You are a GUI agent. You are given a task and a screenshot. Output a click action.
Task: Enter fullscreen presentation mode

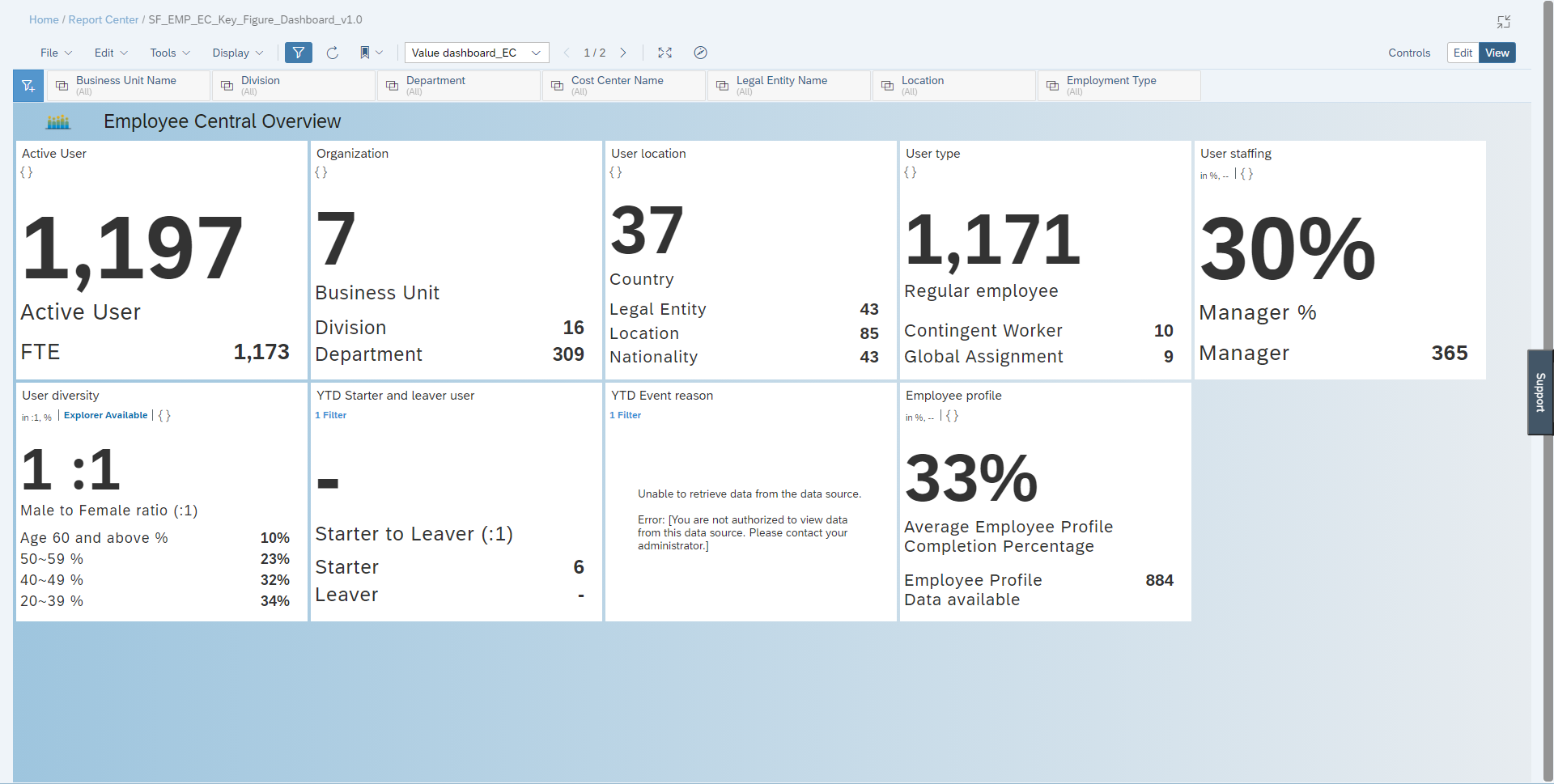[x=664, y=53]
